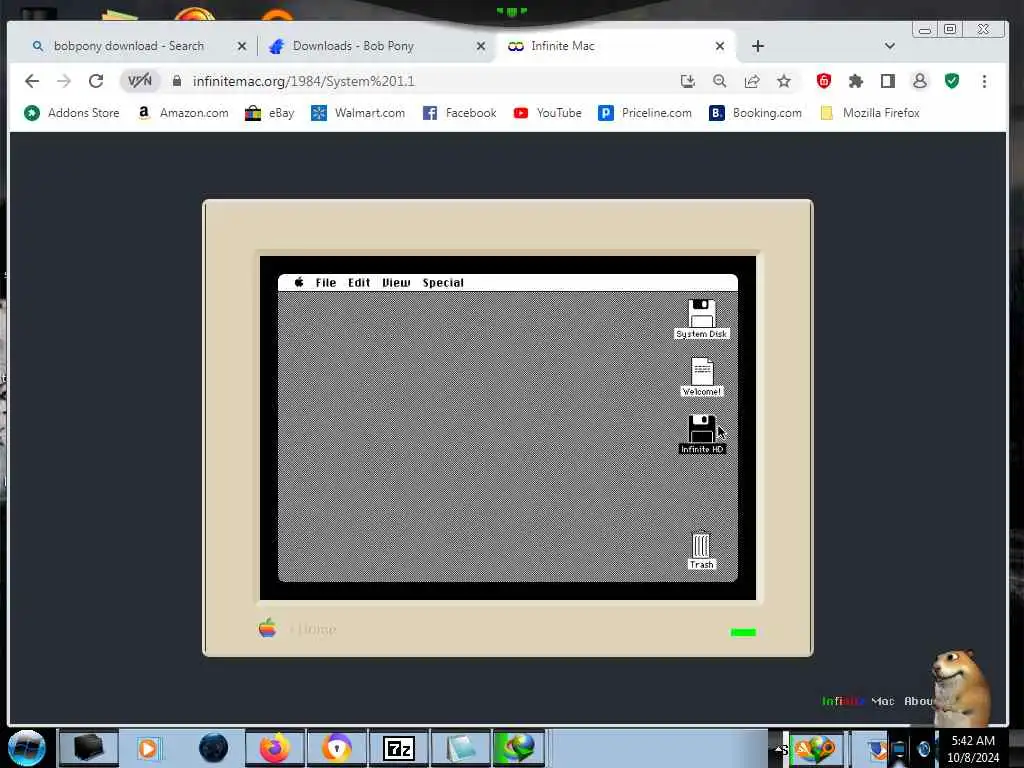The image size is (1024, 768).
Task: Open the View menu in emulator
Action: click(x=396, y=283)
